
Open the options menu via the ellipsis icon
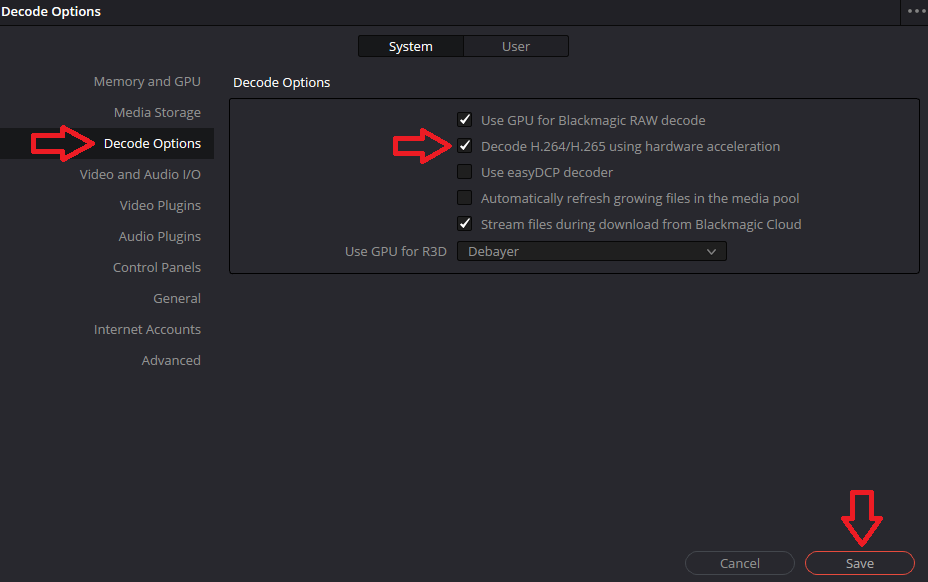(915, 11)
